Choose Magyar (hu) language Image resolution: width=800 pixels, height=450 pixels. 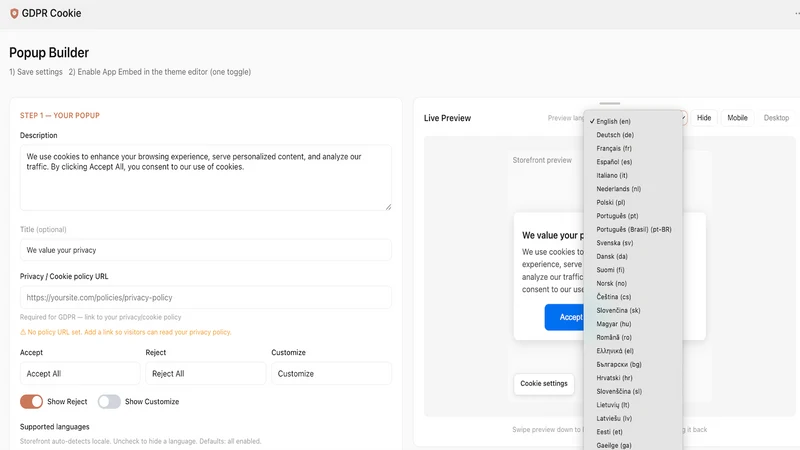point(633,324)
